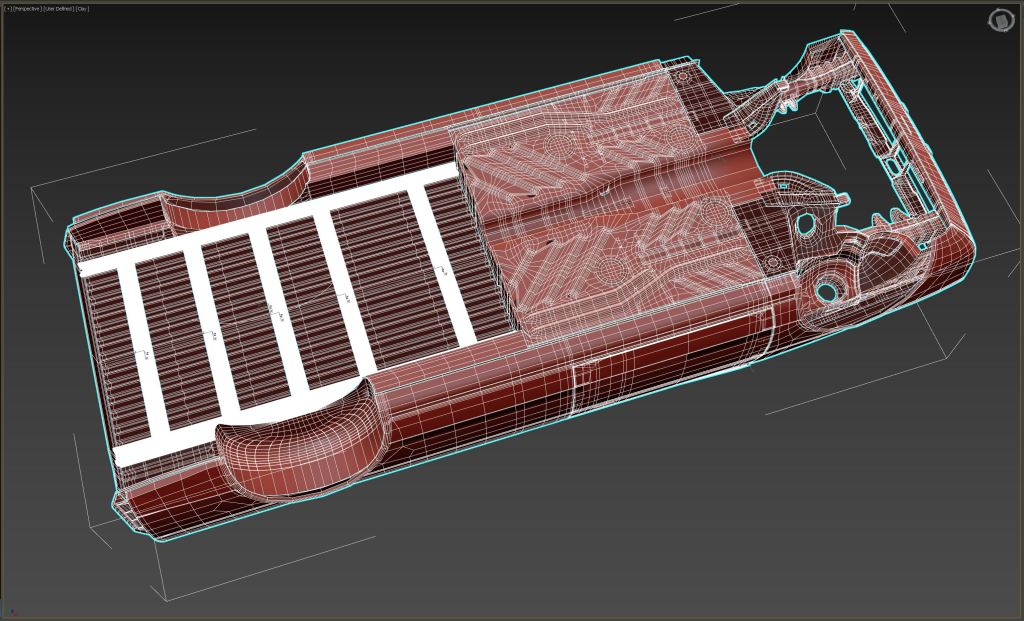Open the User Defined shading menu
This screenshot has width=1024, height=621.
58,8
